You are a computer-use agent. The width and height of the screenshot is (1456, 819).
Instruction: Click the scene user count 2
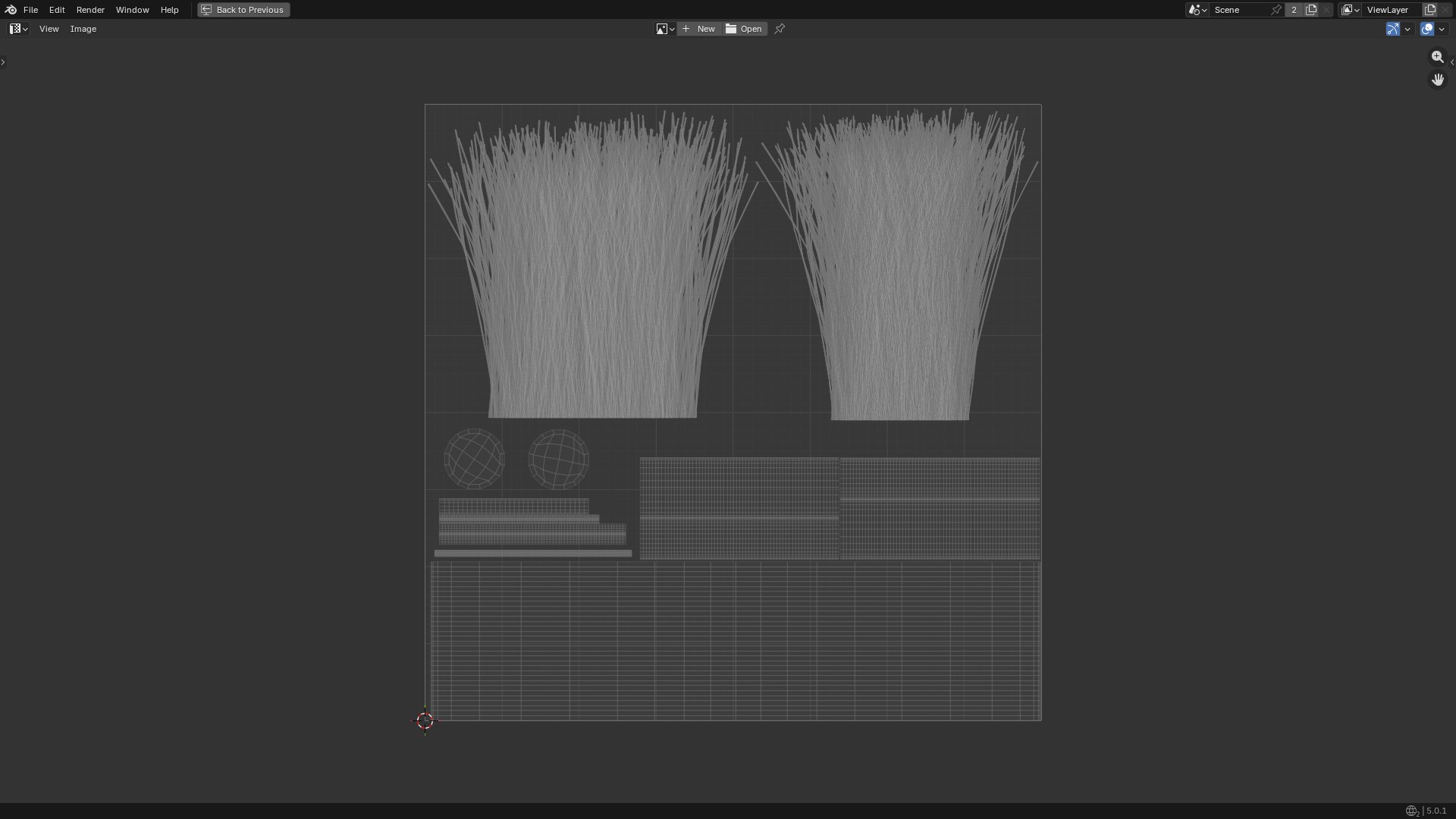click(1294, 10)
